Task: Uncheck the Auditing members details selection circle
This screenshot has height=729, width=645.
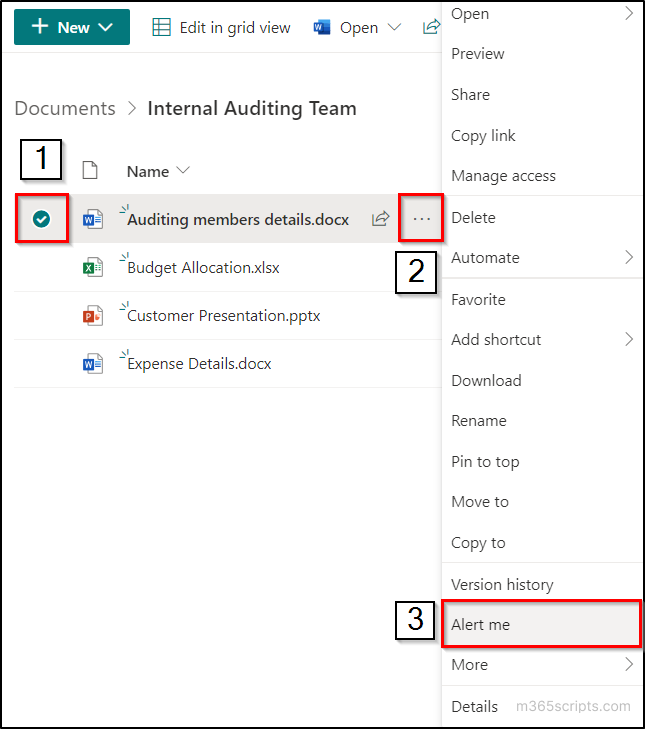Action: pos(41,219)
